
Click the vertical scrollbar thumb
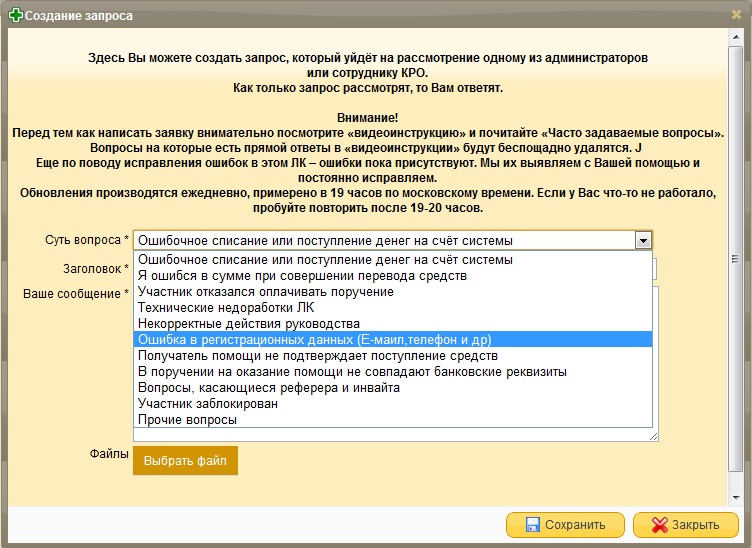pyautogui.click(x=735, y=259)
